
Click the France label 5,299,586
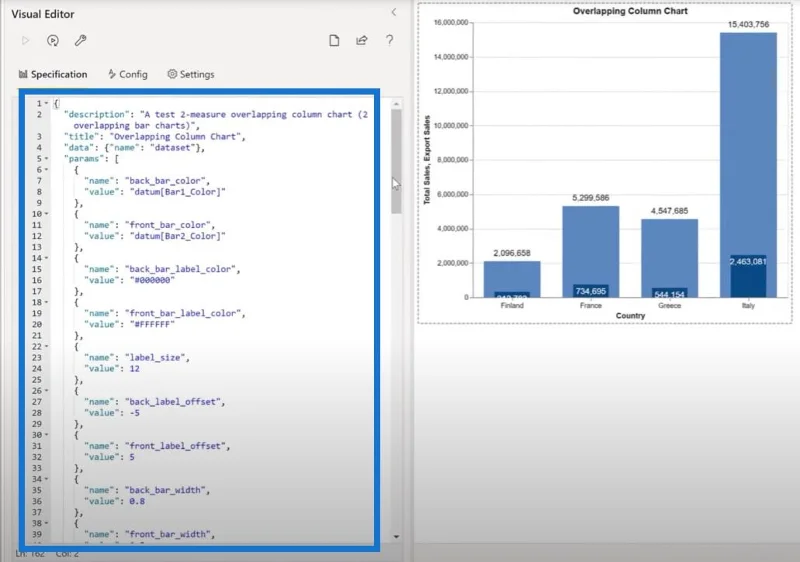click(591, 198)
